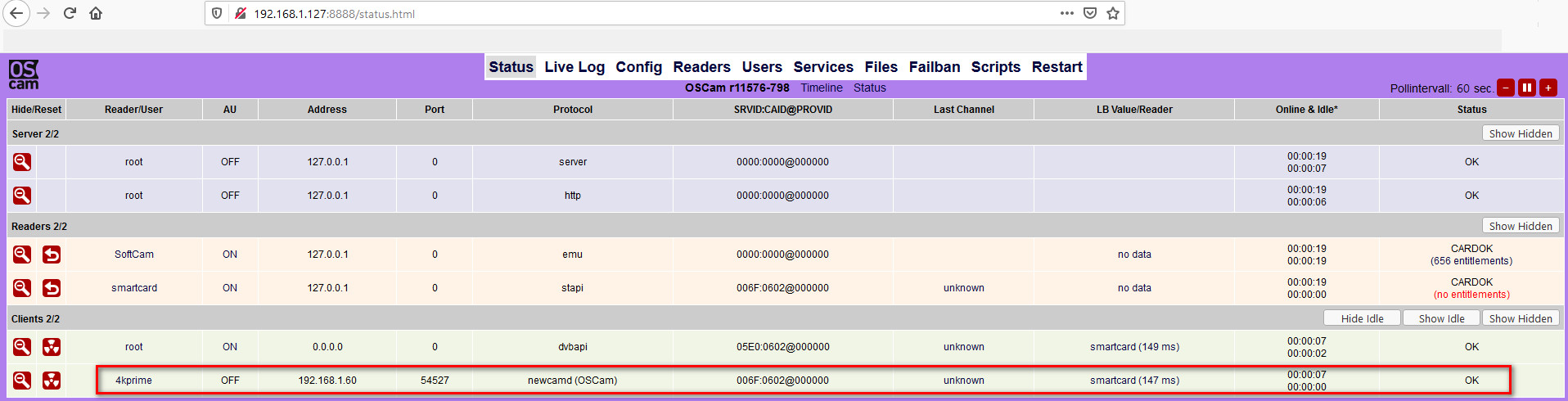Screen dimensions: 1568x401
Task: Decrease poll interval with minus button
Action: click(1506, 88)
